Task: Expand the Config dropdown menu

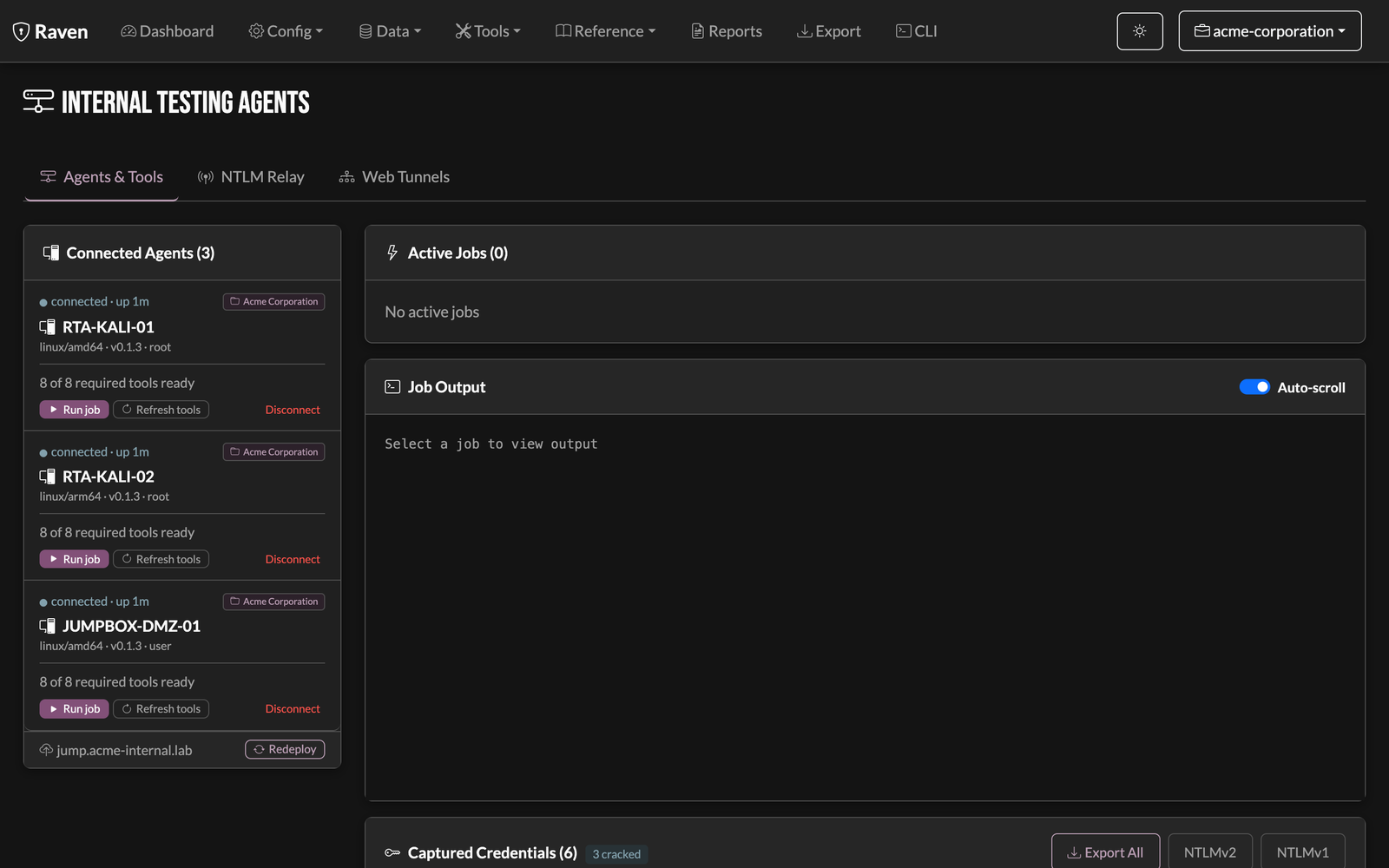Action: pyautogui.click(x=286, y=31)
